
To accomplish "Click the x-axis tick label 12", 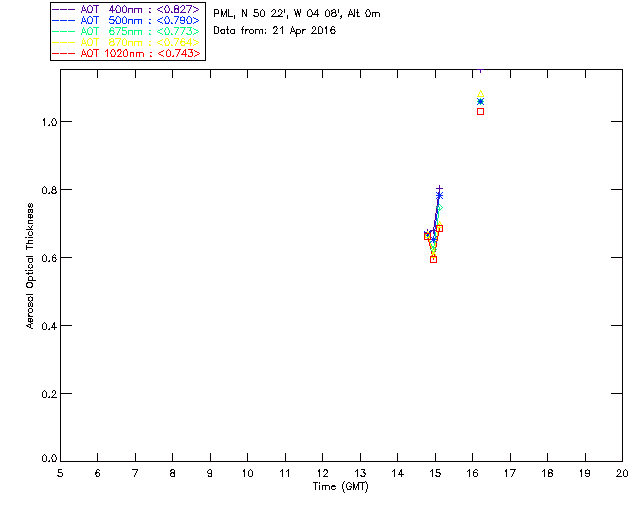I will (322, 473).
